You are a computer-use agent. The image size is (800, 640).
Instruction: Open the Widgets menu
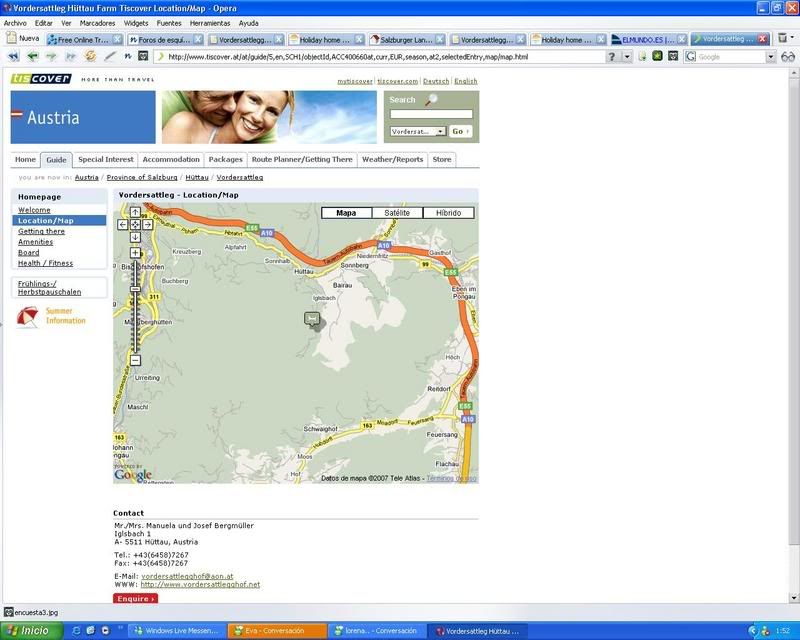point(136,23)
